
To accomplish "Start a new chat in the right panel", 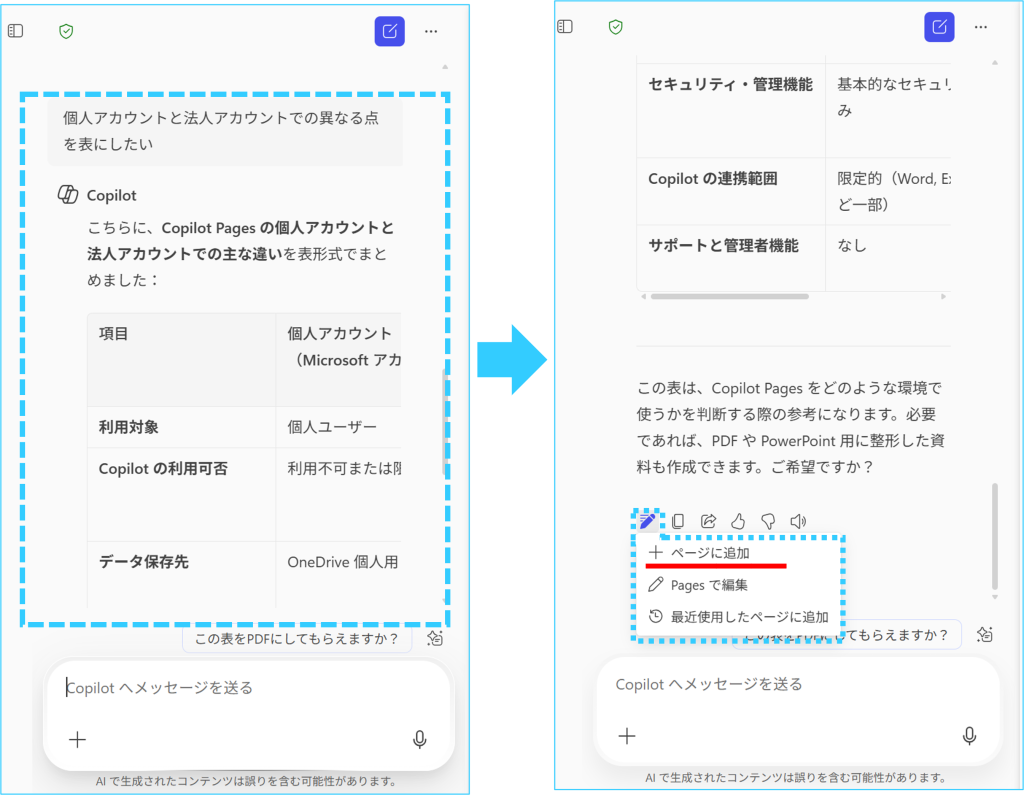I will point(939,27).
